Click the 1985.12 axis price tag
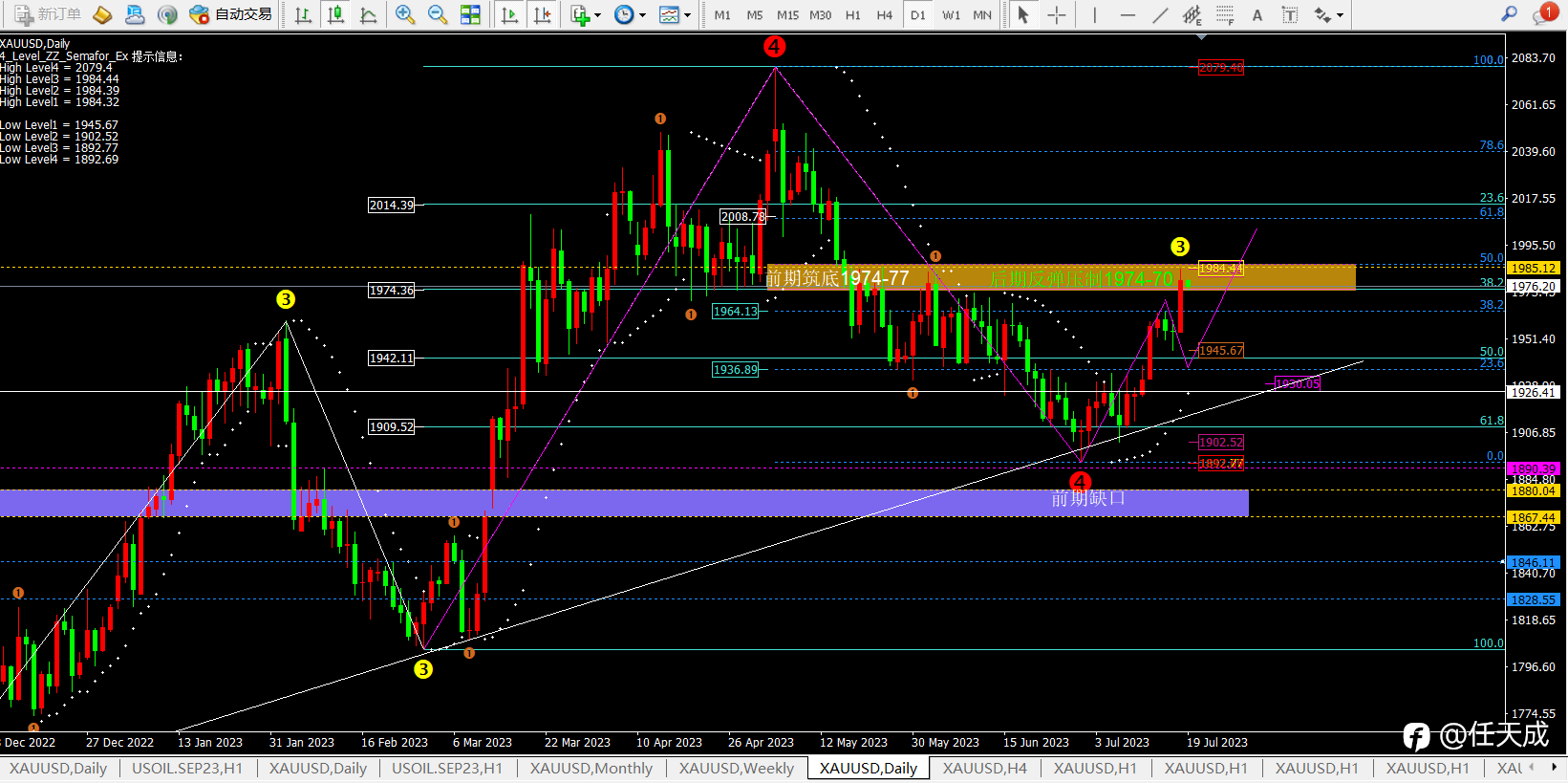Image resolution: width=1568 pixels, height=783 pixels. (x=1533, y=268)
